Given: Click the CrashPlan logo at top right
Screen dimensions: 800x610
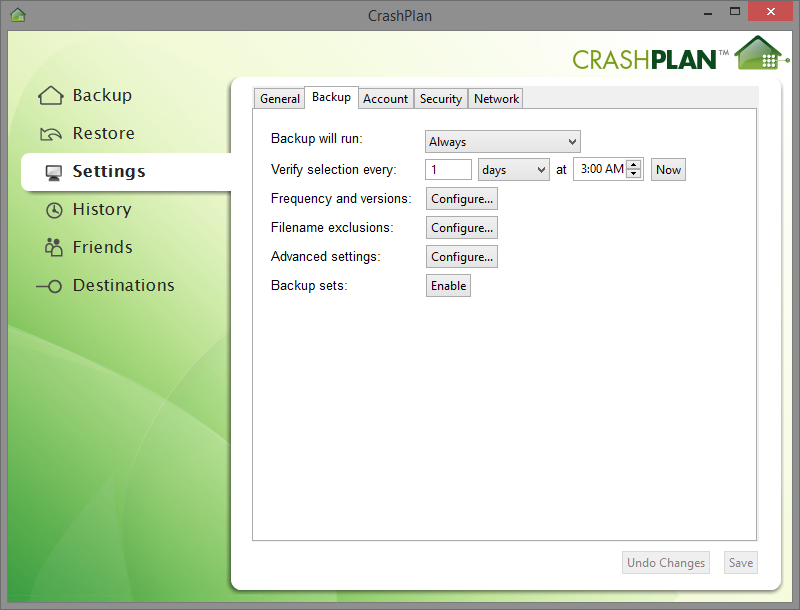Looking at the screenshot, I should tap(681, 55).
